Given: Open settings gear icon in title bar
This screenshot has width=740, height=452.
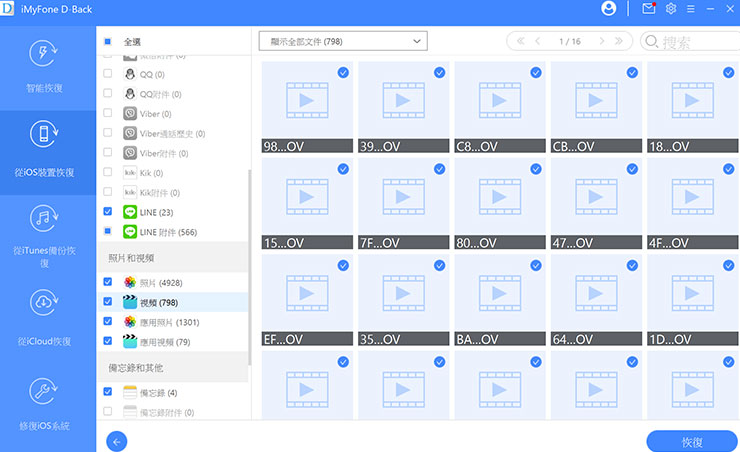Looking at the screenshot, I should click(x=671, y=8).
